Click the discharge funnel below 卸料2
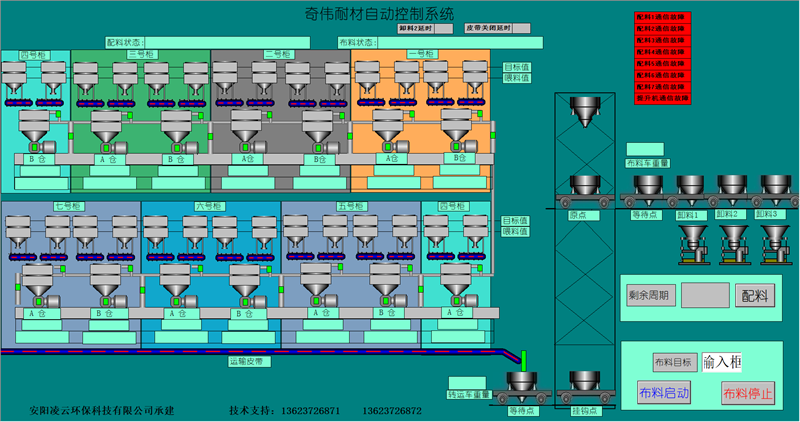This screenshot has width=800, height=422. (734, 239)
